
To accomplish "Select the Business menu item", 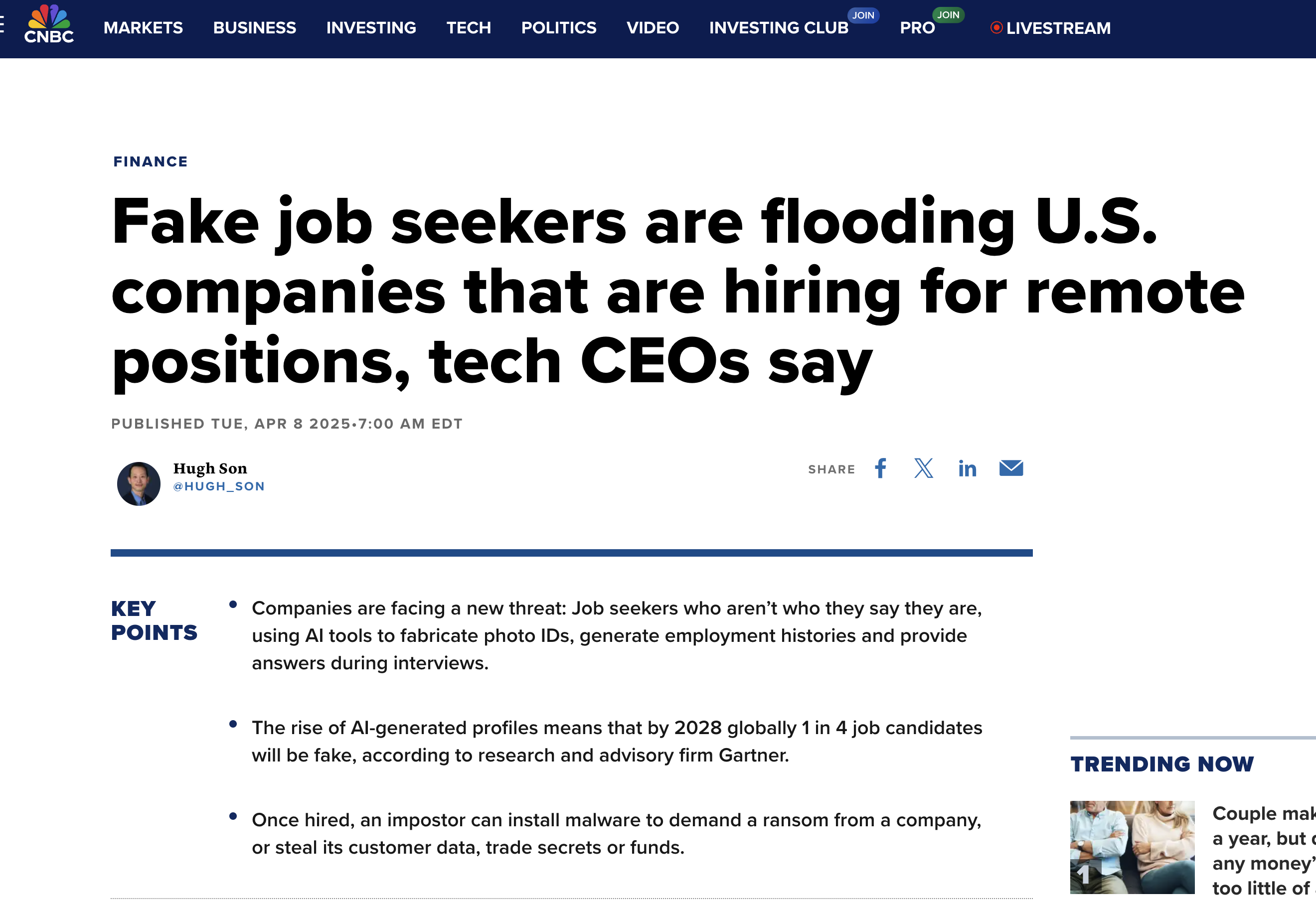I will coord(255,27).
